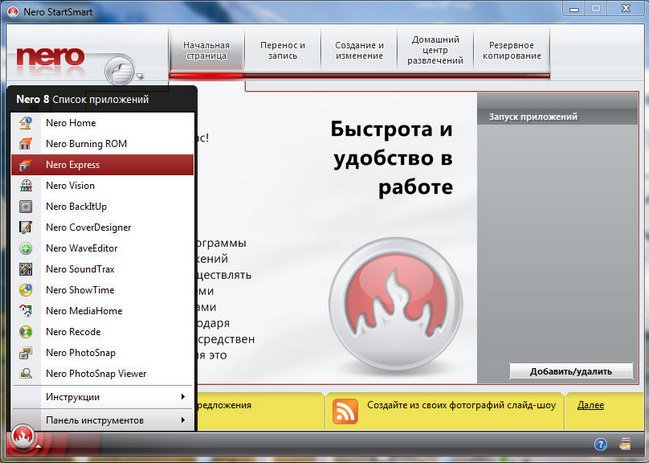Click the Nero Recode icon
649x463 pixels.
(26, 332)
